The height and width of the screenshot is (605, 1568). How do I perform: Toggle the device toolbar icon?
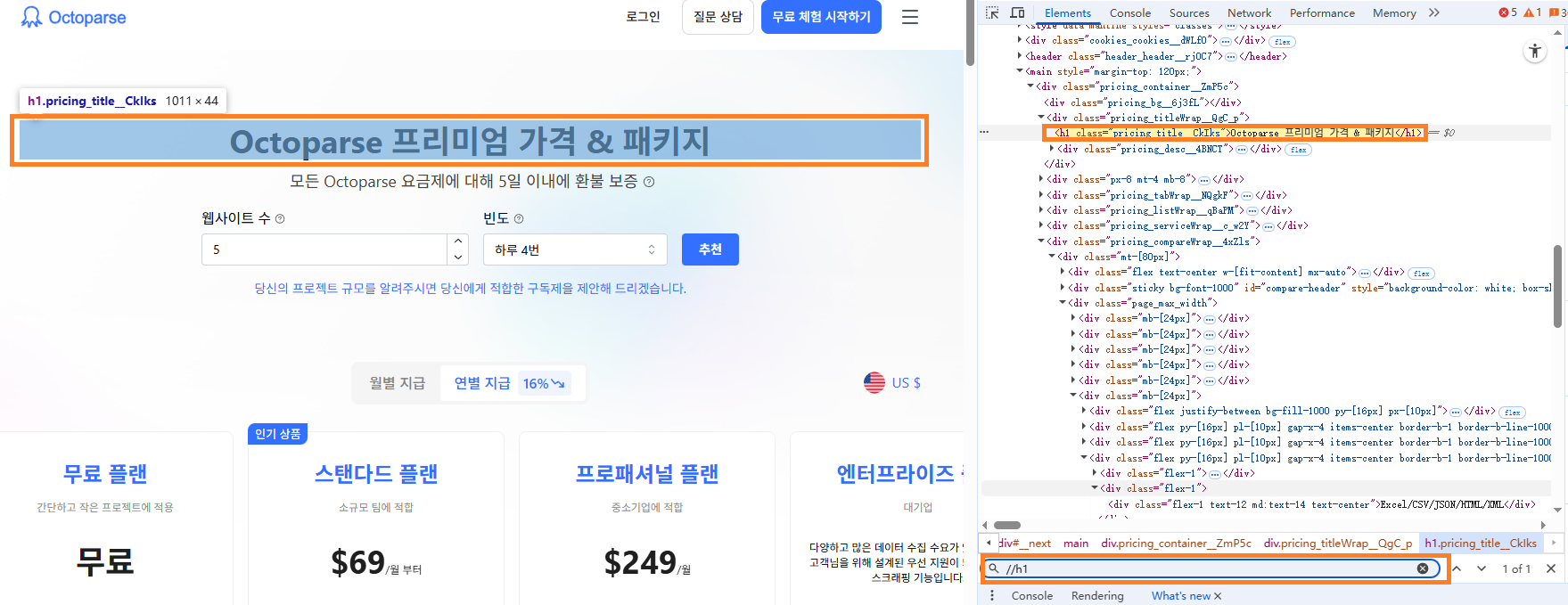(1017, 12)
